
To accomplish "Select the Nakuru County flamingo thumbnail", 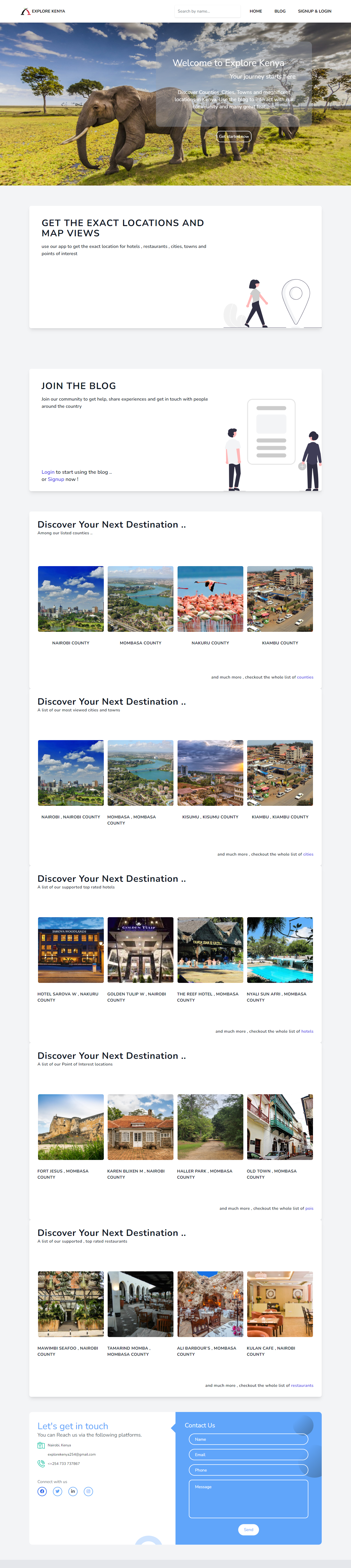I will 210,599.
